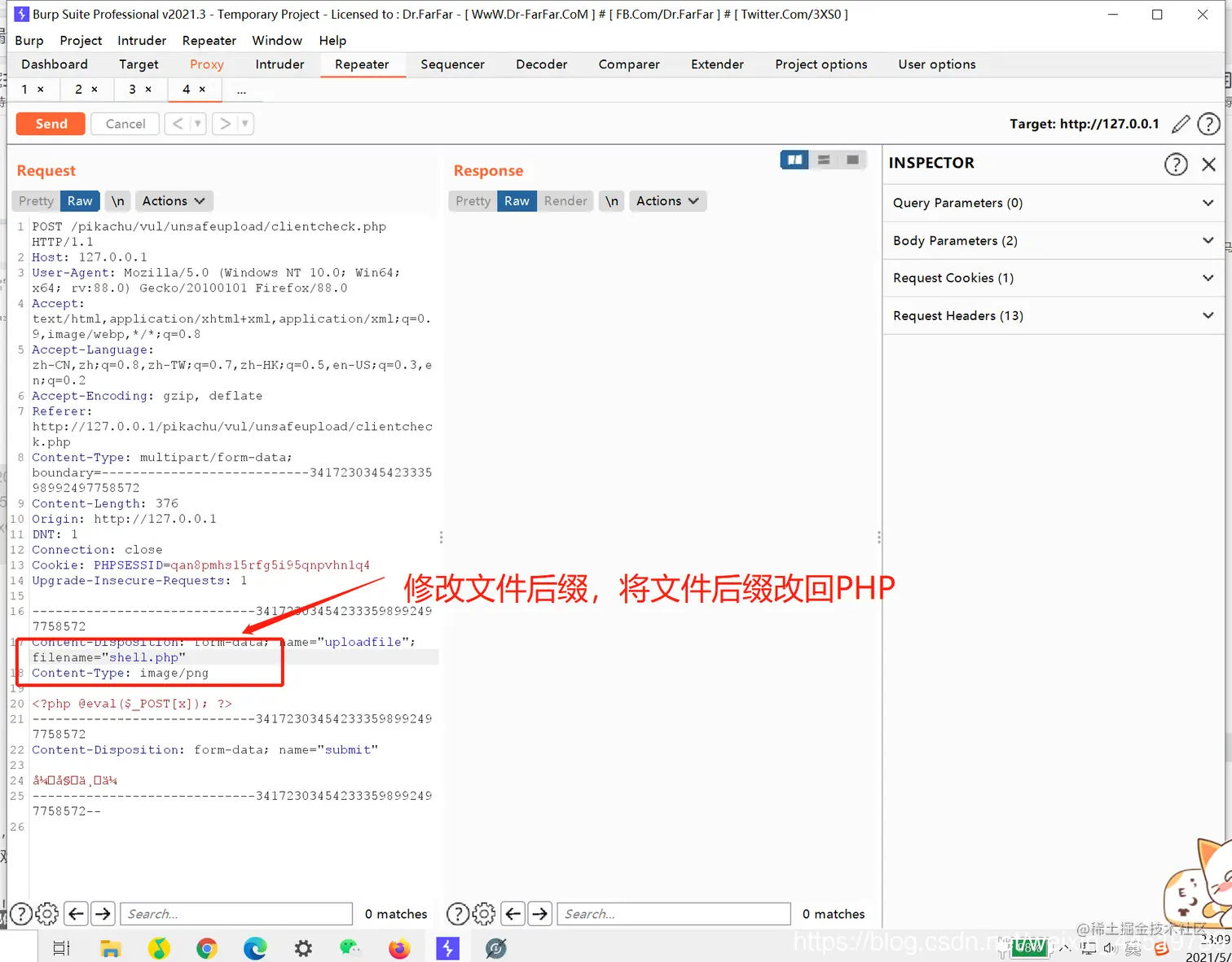Open WeChat from the taskbar
This screenshot has height=962, width=1232.
(x=350, y=948)
